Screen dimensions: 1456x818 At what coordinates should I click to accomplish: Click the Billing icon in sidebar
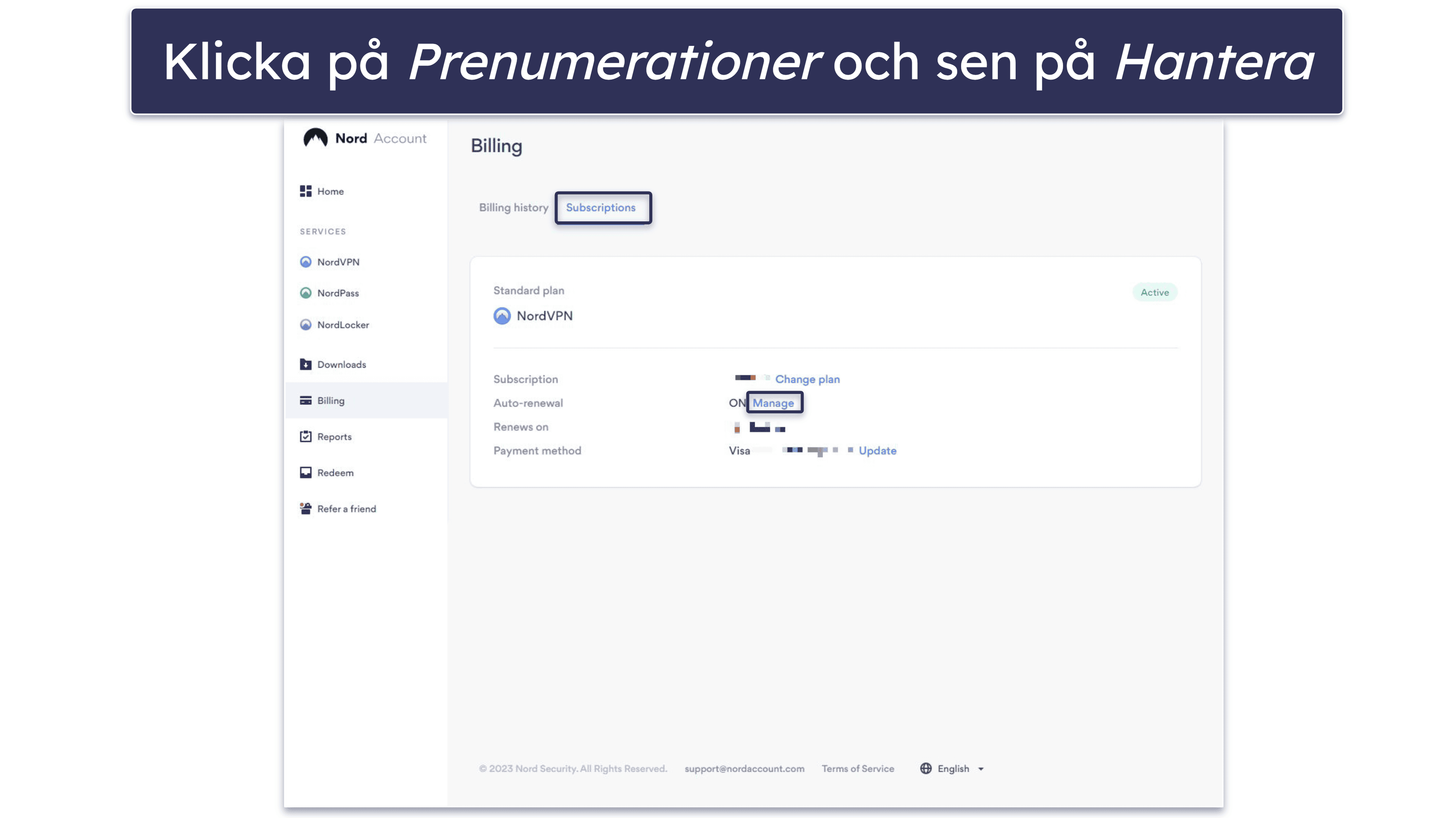(x=305, y=400)
